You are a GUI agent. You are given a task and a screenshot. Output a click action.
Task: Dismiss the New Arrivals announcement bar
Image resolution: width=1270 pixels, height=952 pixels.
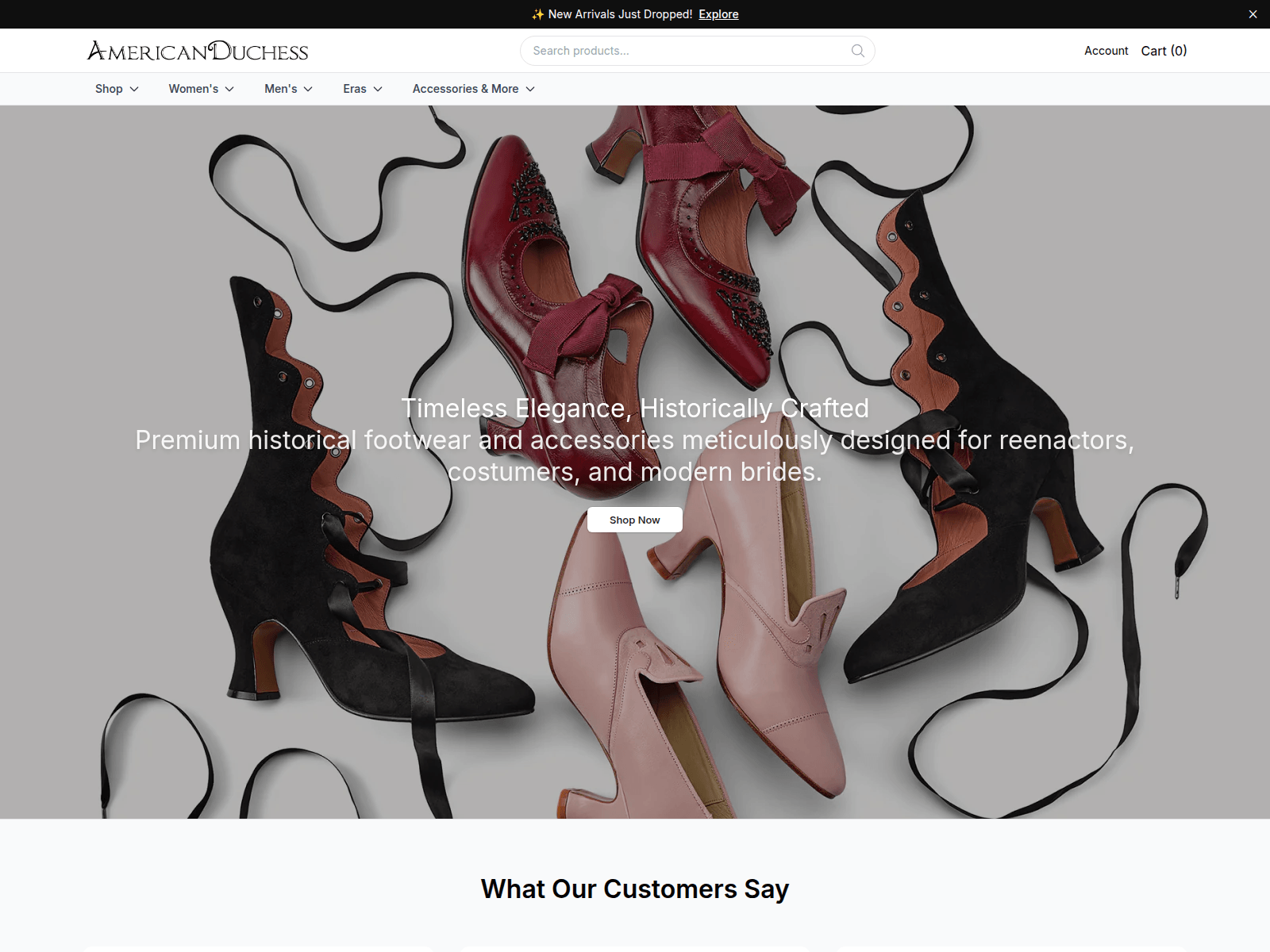[x=1253, y=14]
